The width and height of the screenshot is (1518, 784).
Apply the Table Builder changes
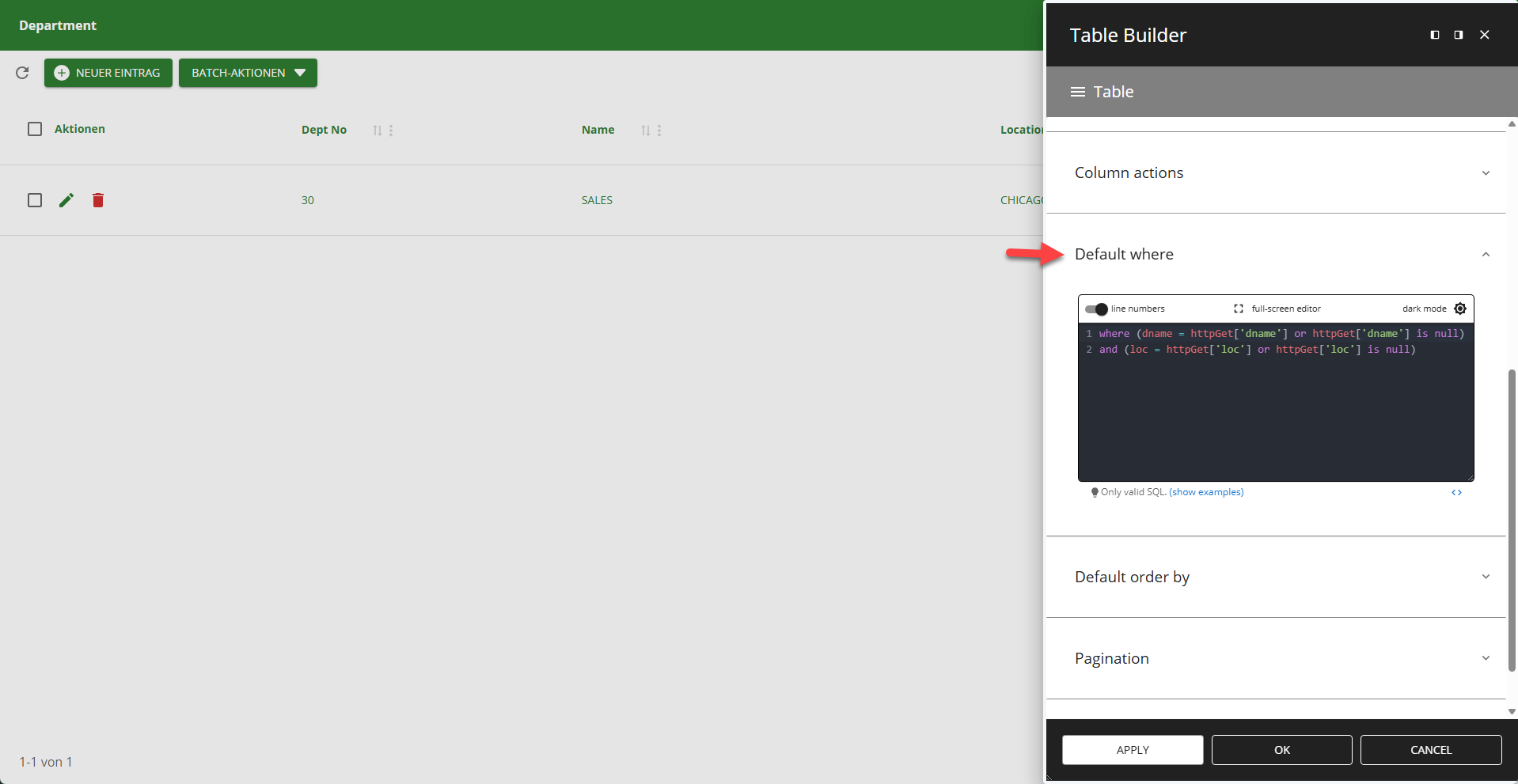pyautogui.click(x=1132, y=749)
